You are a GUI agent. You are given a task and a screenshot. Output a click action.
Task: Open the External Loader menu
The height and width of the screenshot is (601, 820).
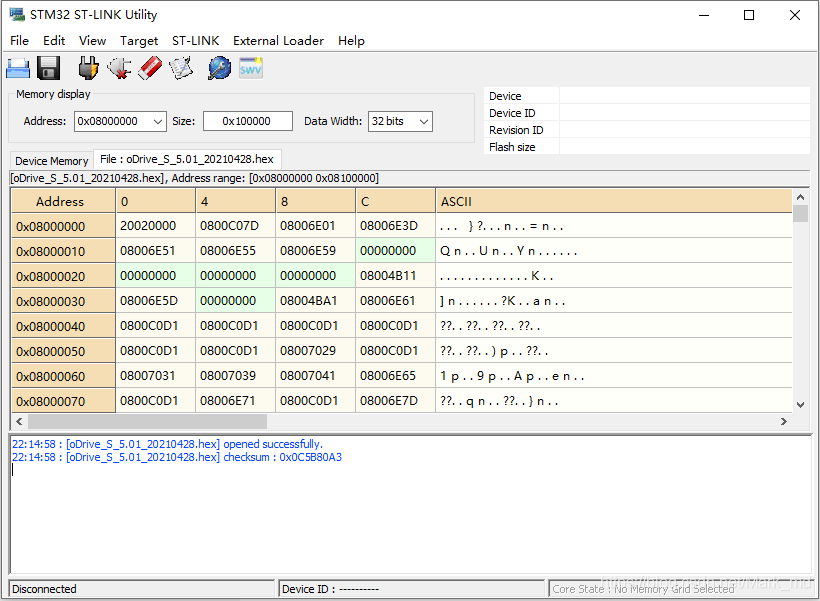pos(278,41)
